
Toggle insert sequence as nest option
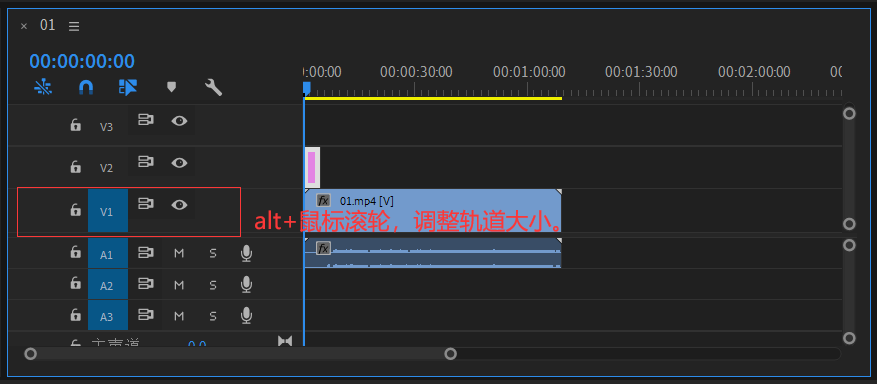click(x=43, y=87)
